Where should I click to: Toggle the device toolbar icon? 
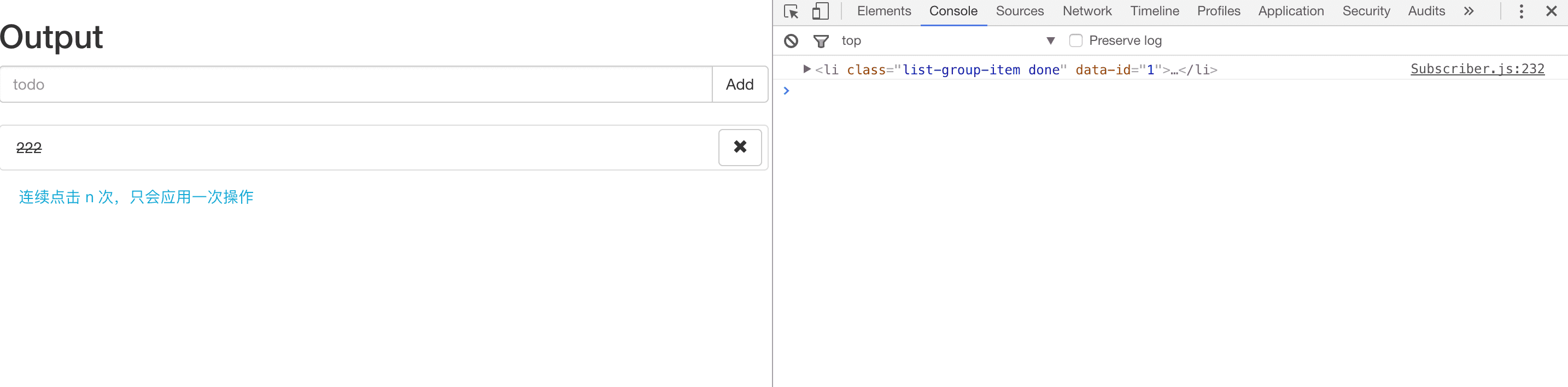(x=820, y=11)
